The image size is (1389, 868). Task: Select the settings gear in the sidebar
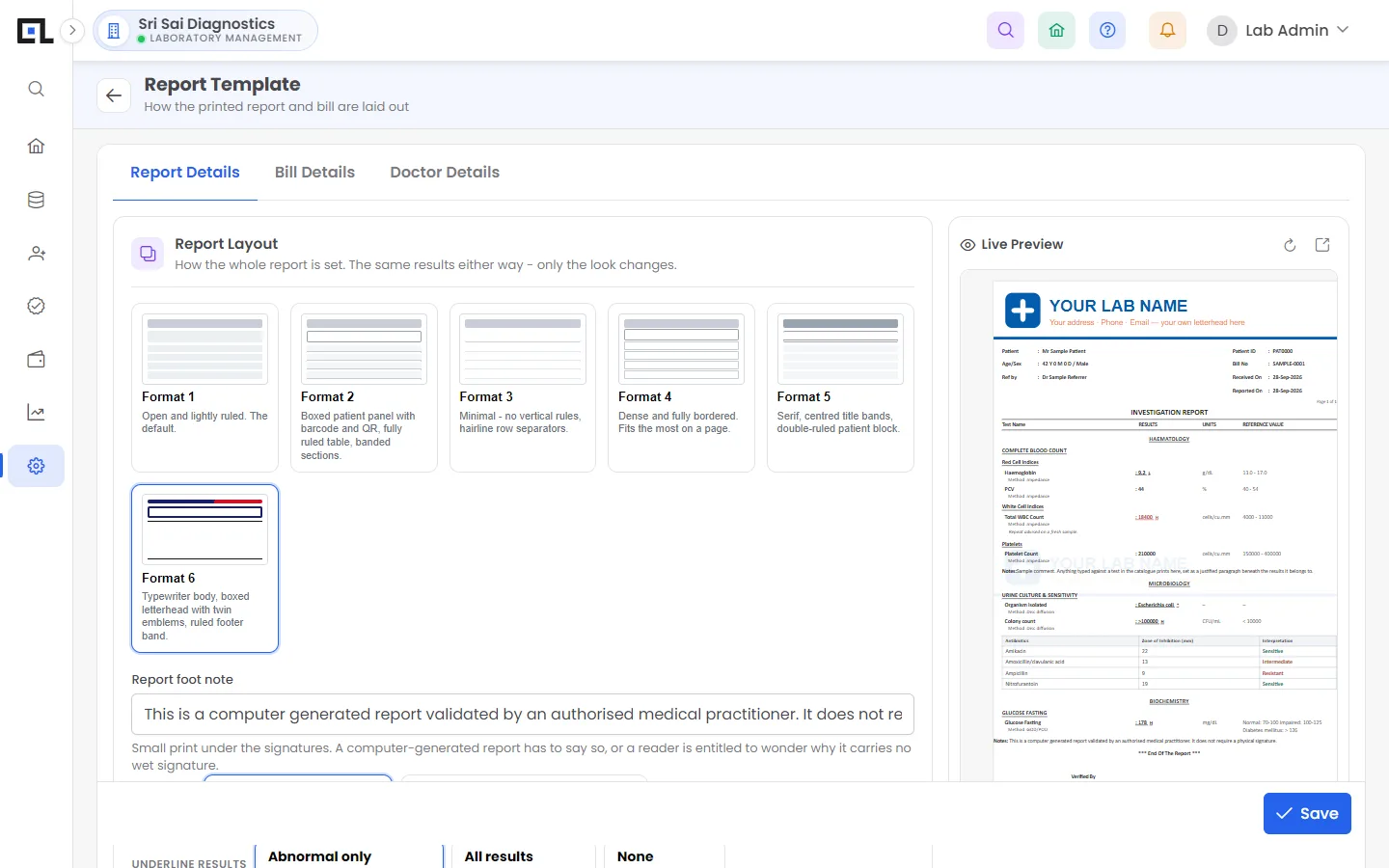tap(36, 466)
